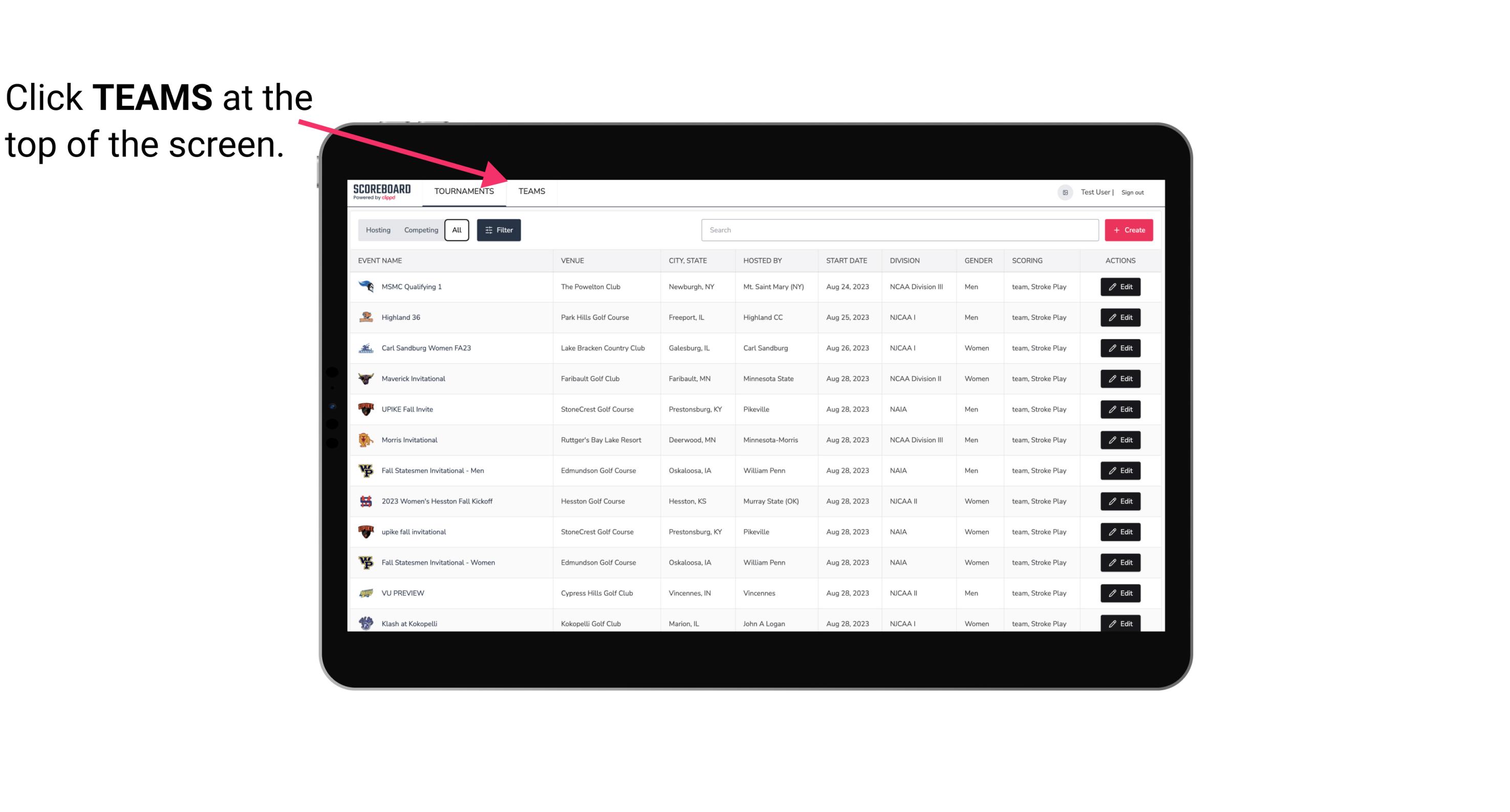This screenshot has width=1510, height=812.
Task: Click the Filter button to expand options
Action: coord(498,230)
